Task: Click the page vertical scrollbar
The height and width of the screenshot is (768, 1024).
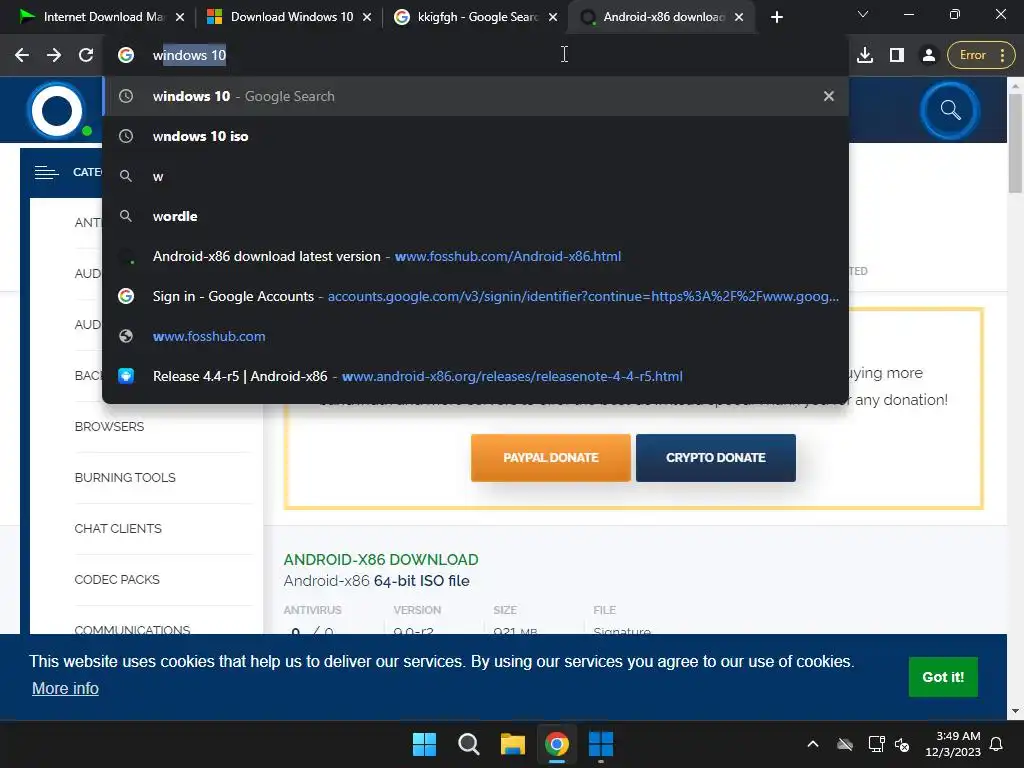Action: tap(1015, 144)
